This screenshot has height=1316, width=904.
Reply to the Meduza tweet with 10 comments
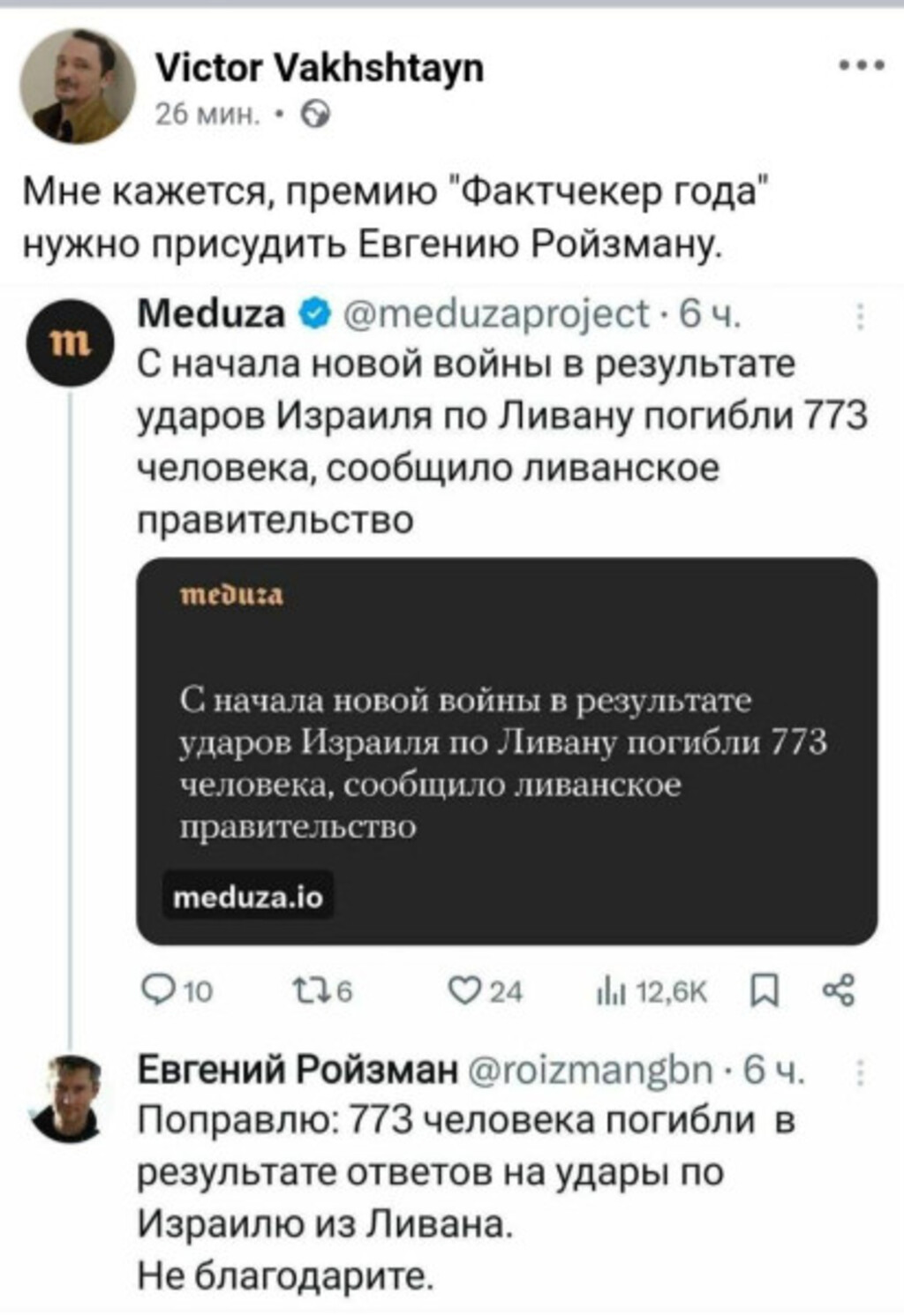click(x=177, y=991)
